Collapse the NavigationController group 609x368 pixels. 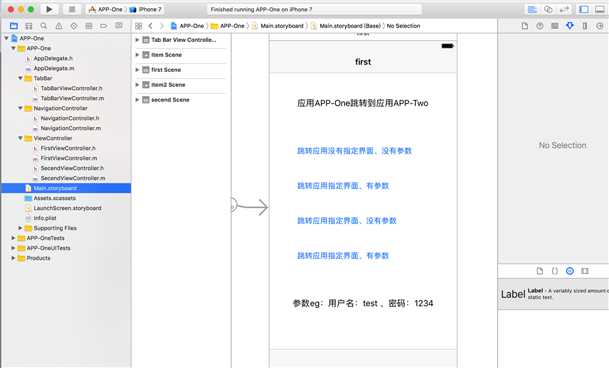coord(20,108)
